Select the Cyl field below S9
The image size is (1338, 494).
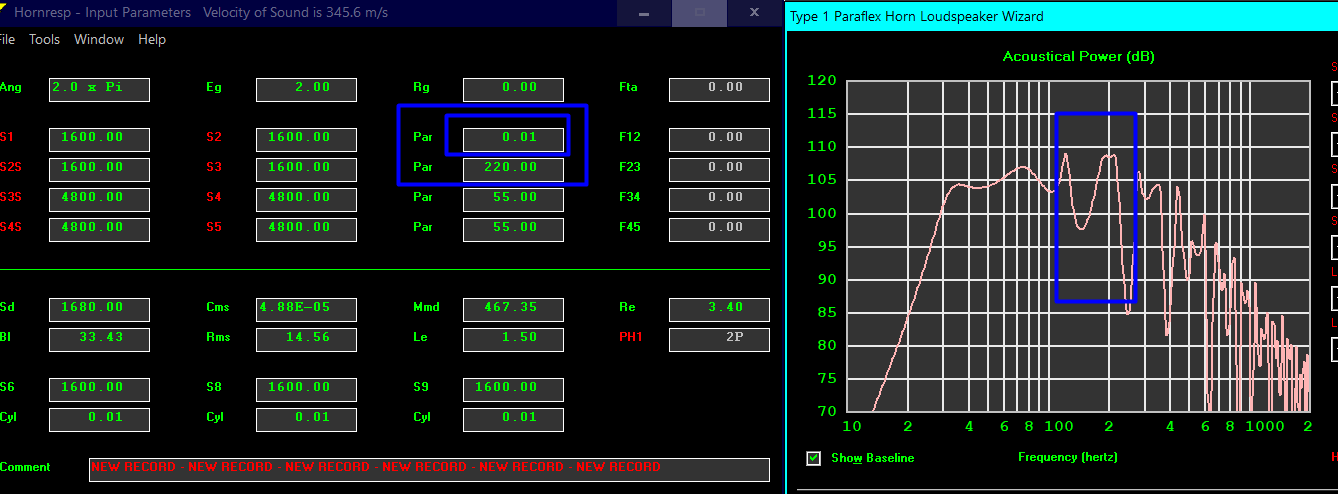(513, 419)
